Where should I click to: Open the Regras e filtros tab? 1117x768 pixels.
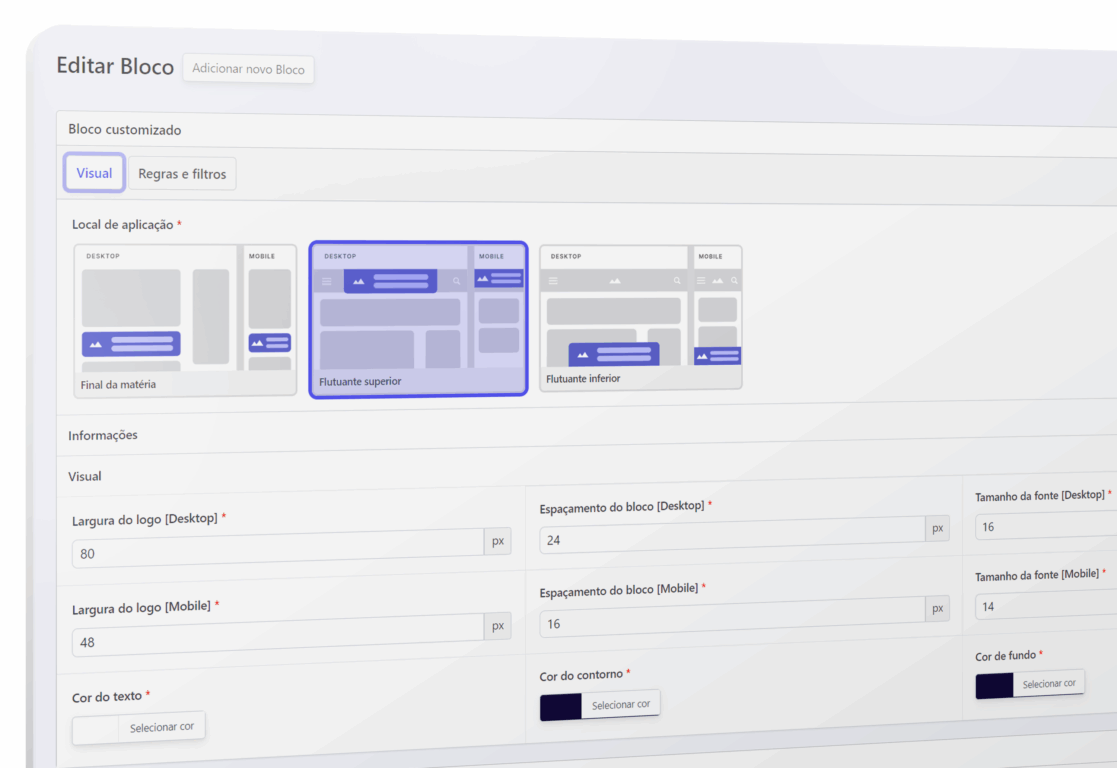tap(182, 174)
